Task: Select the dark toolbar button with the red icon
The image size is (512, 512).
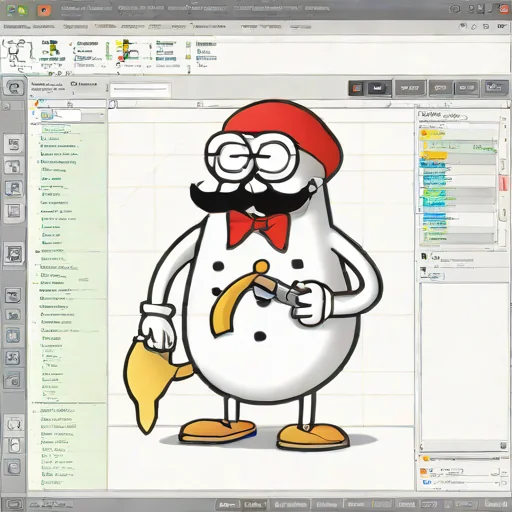Action: click(x=357, y=88)
